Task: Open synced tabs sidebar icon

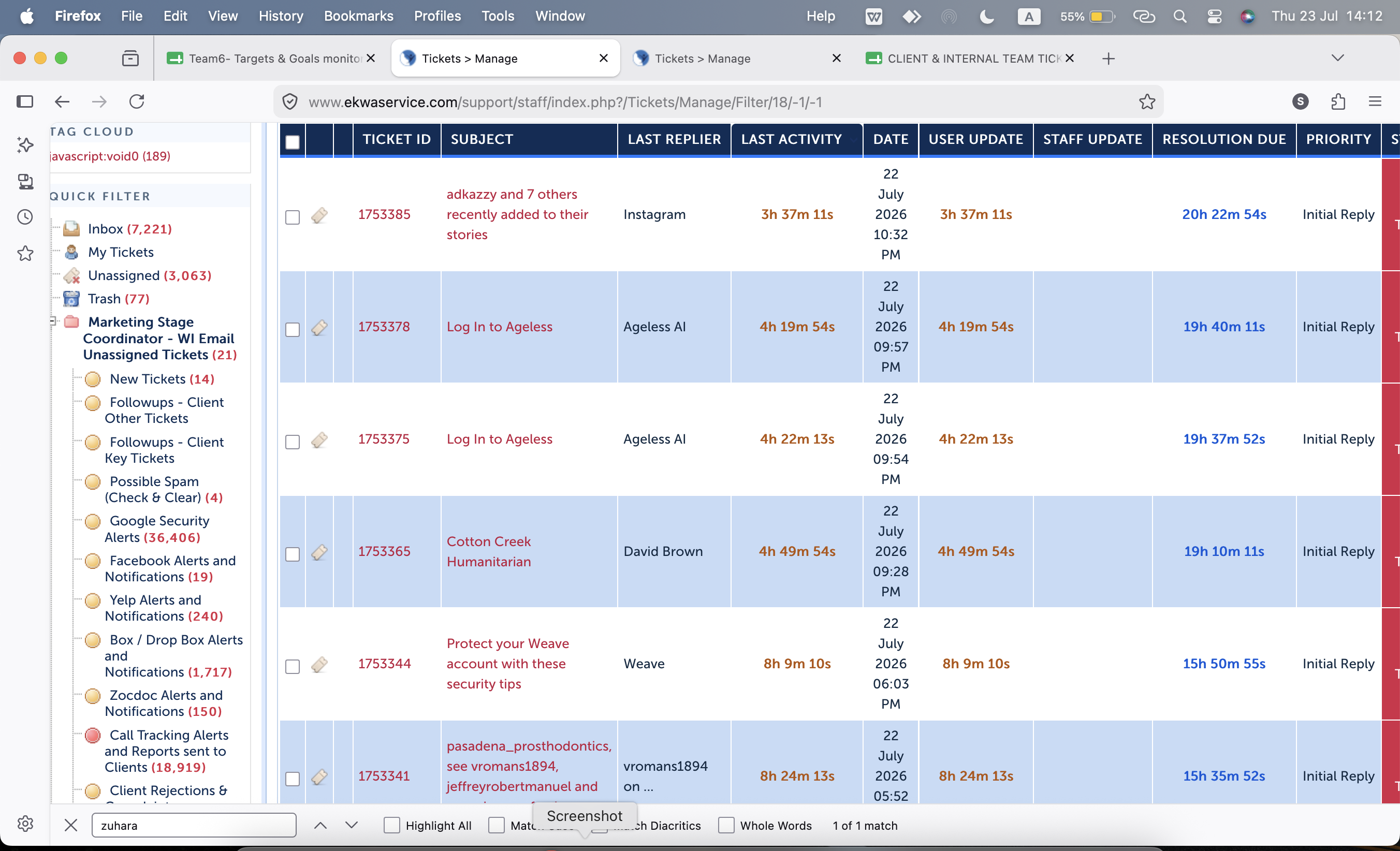Action: pos(25,181)
